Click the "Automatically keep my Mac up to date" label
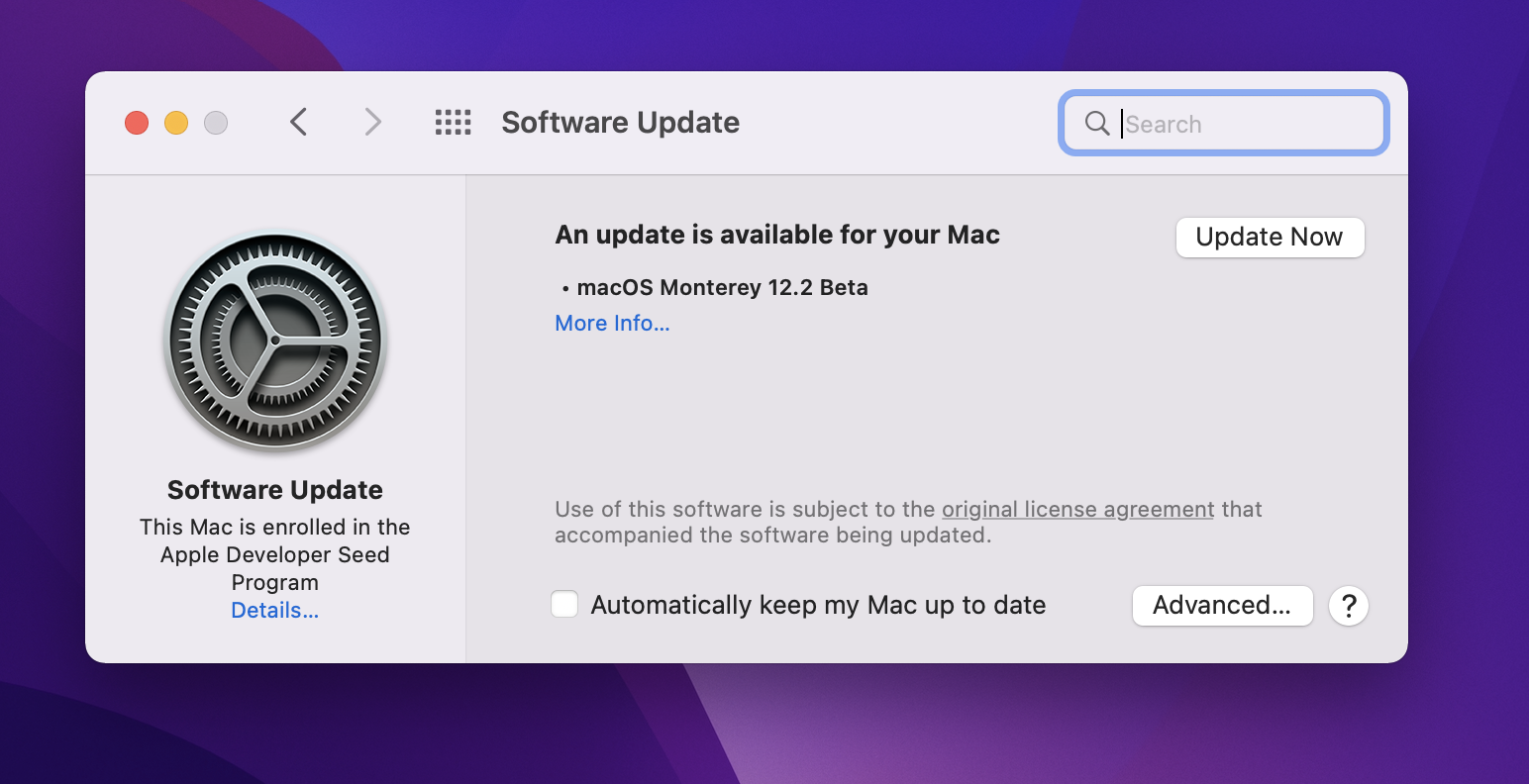Screen dimensions: 1529x784 (x=818, y=605)
